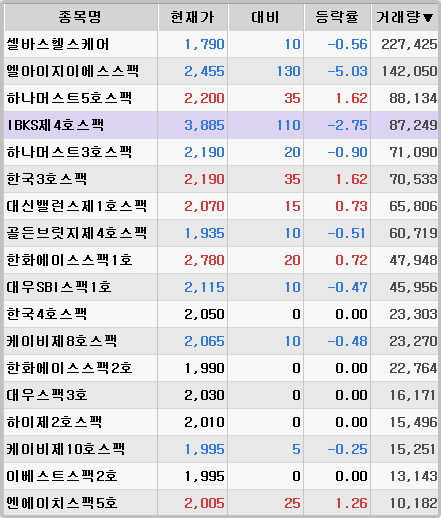Screen dimensions: 441x518
Task: Click the volume value 87,249
Action: coord(413,125)
